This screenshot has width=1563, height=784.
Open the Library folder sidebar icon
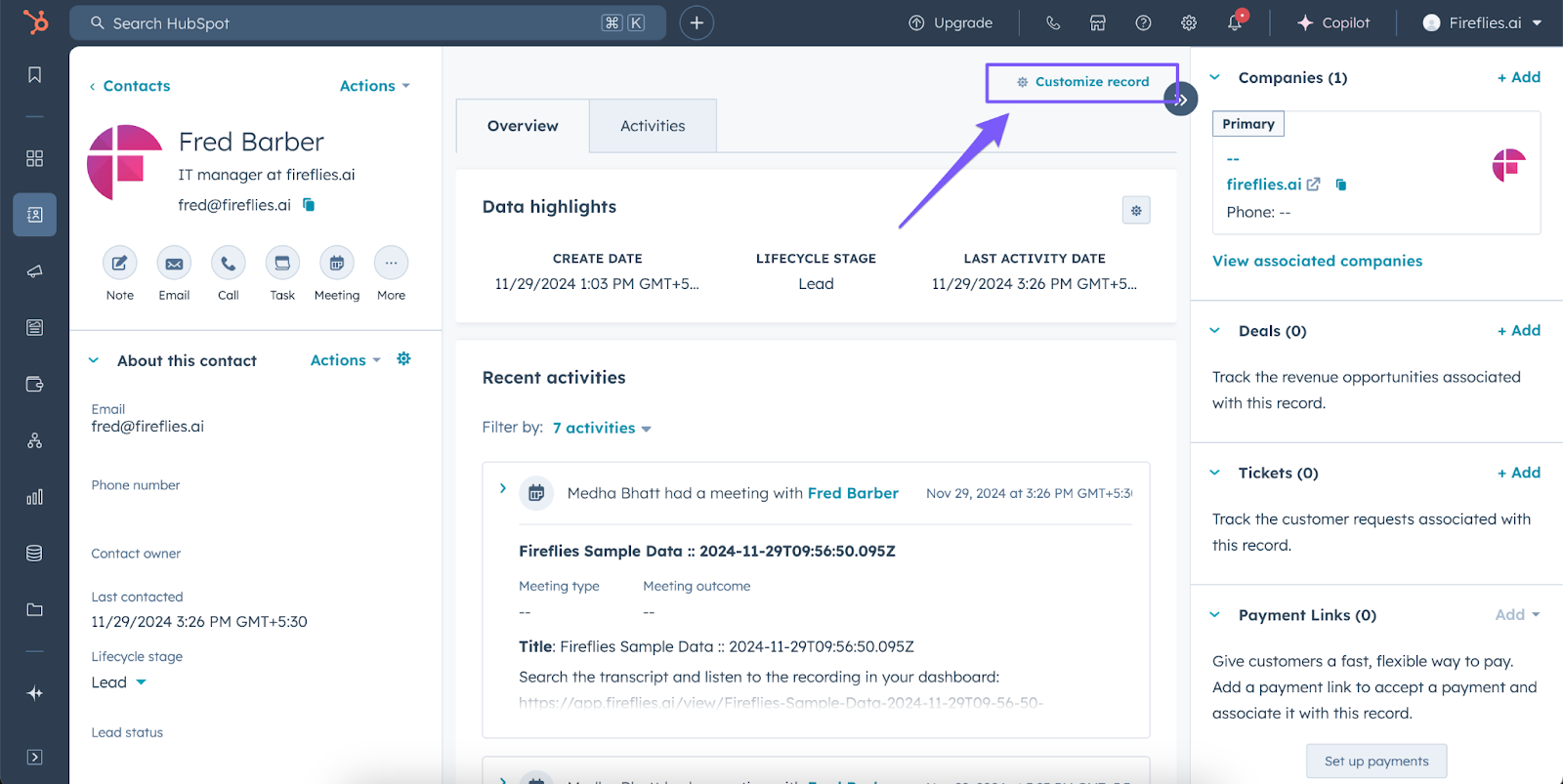click(34, 610)
